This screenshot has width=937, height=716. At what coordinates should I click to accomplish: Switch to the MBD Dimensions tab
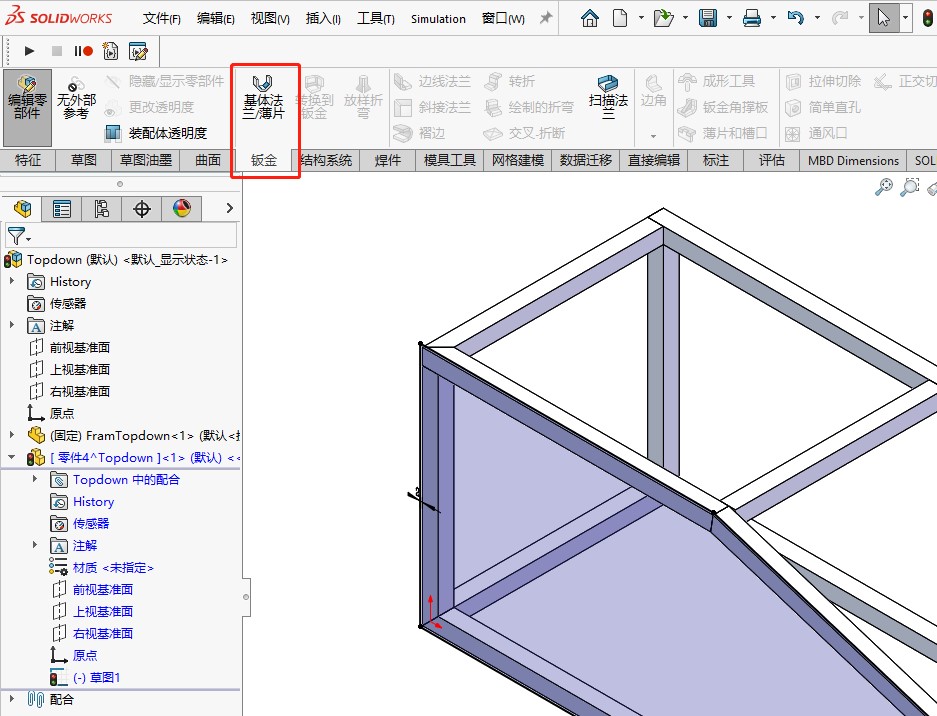click(x=853, y=160)
